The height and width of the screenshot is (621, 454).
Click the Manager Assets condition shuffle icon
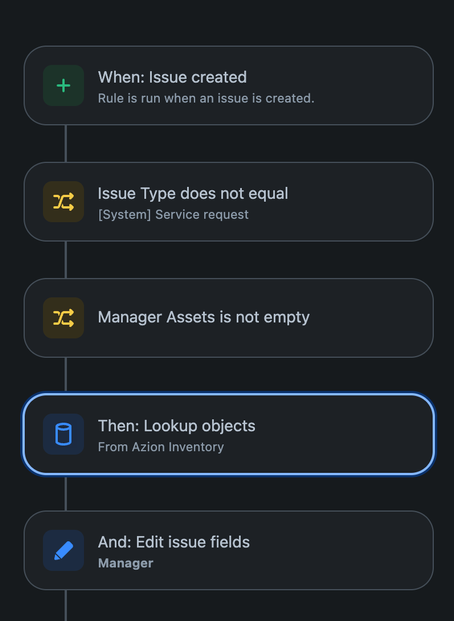click(x=63, y=318)
